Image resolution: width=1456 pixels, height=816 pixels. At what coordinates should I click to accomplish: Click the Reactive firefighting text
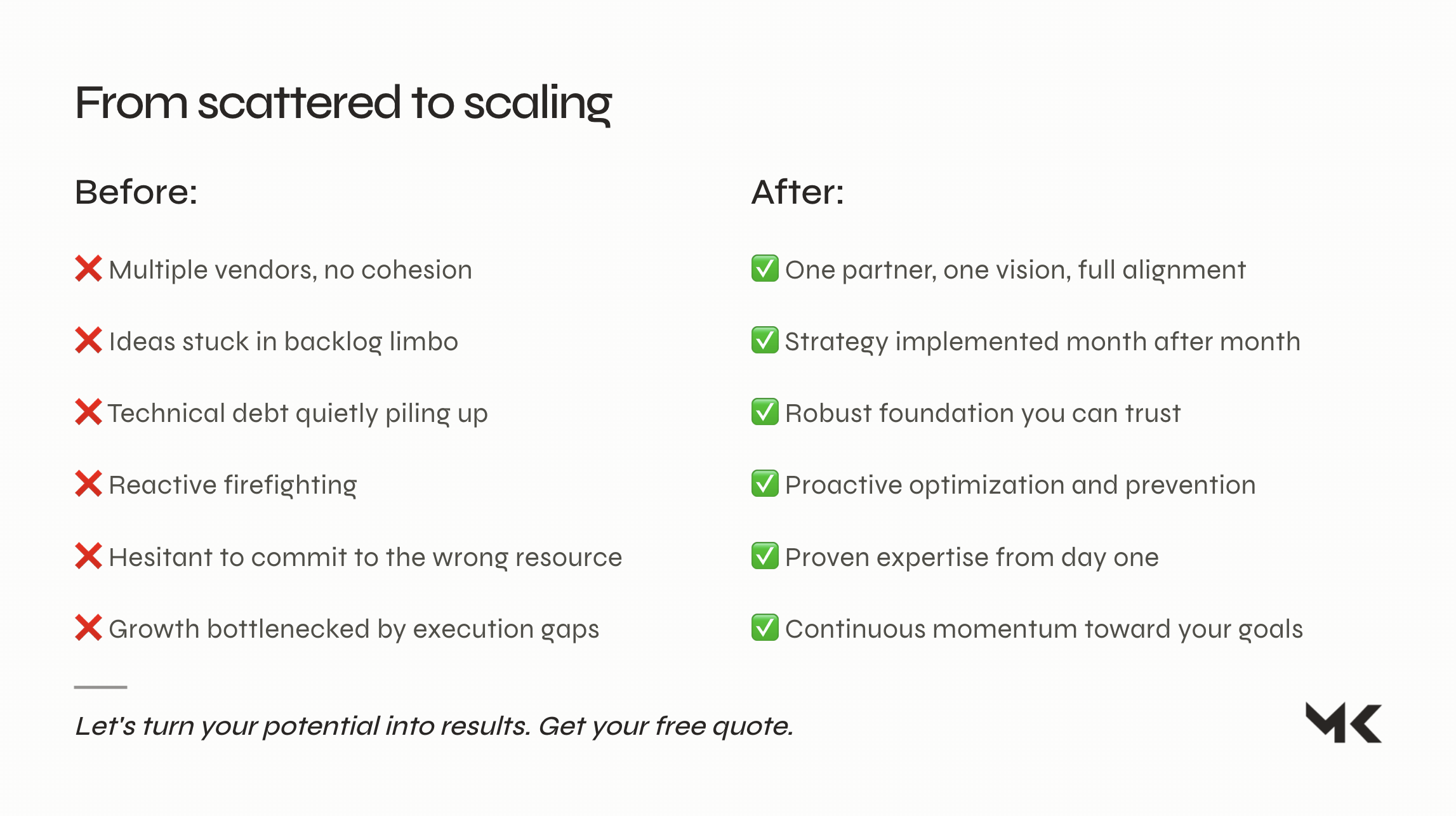pos(232,485)
